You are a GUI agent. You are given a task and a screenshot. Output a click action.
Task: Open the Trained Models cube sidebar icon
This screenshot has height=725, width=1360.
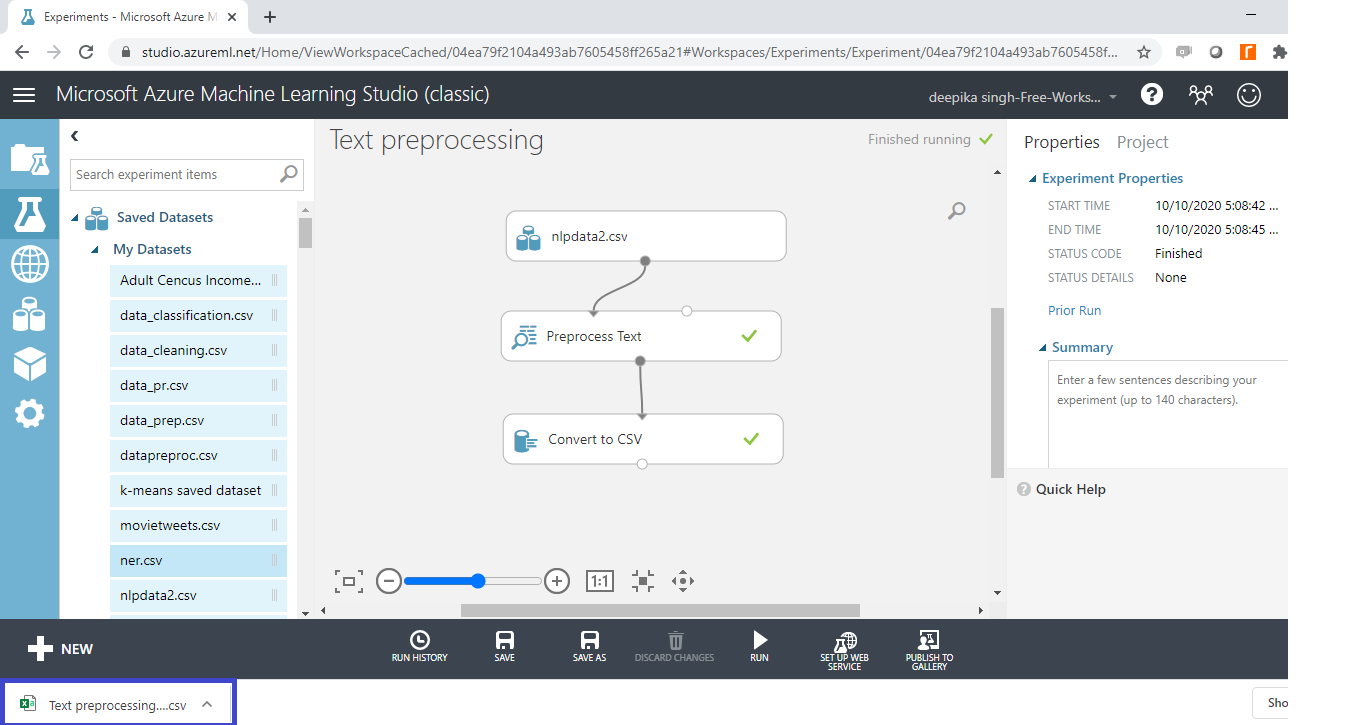click(x=29, y=364)
